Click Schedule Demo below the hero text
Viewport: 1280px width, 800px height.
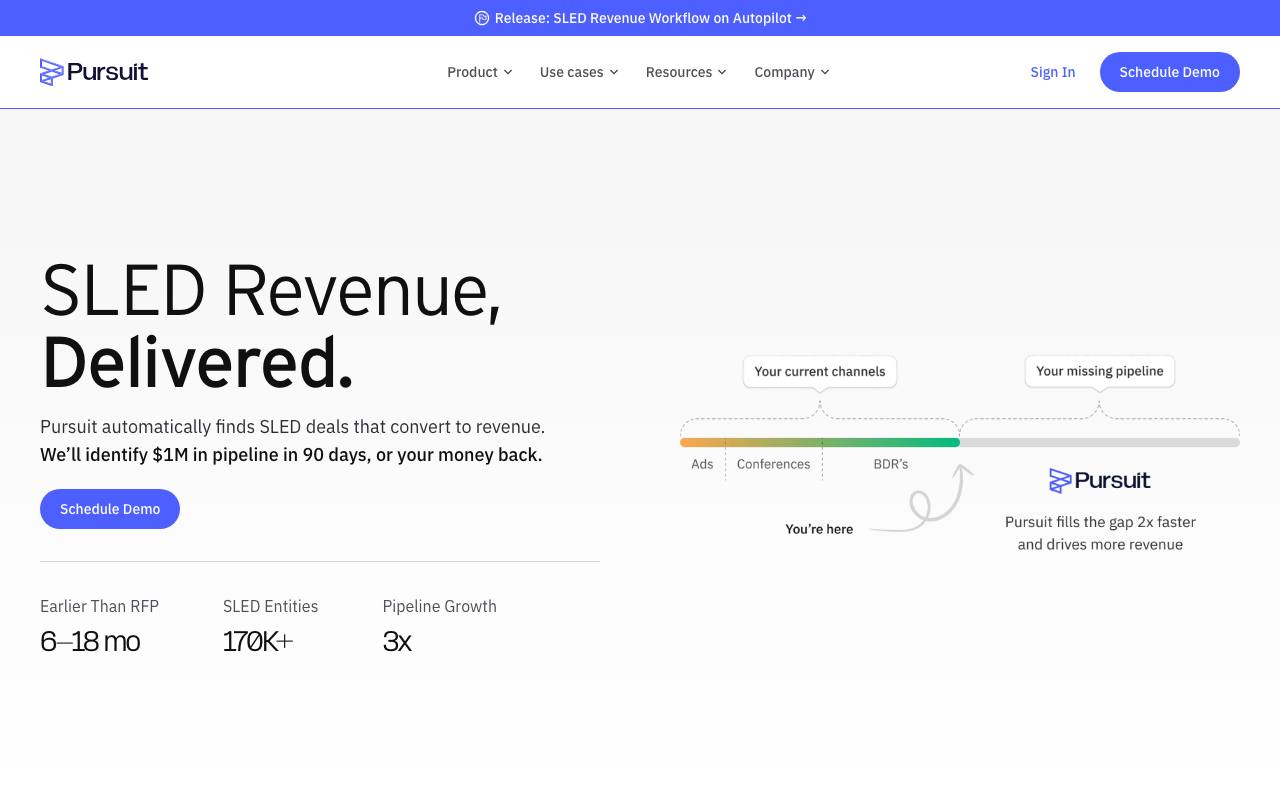pyautogui.click(x=110, y=509)
